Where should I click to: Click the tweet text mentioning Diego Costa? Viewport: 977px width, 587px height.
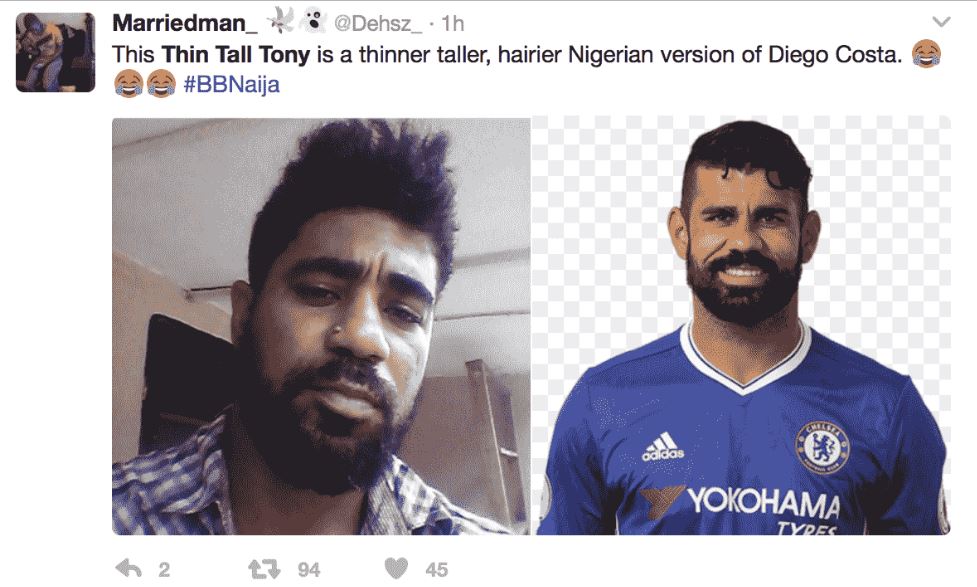click(x=600, y=53)
